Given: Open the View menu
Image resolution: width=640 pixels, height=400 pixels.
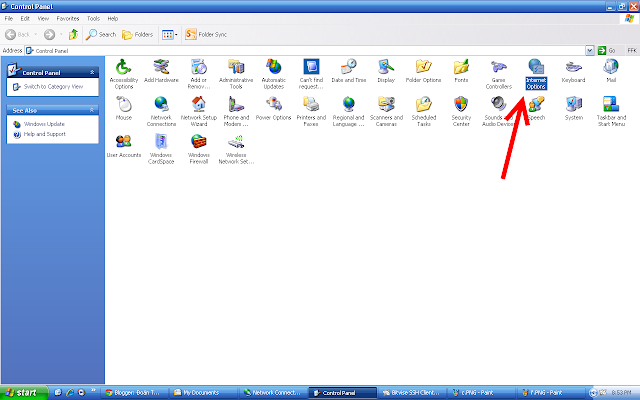Looking at the screenshot, I should pyautogui.click(x=43, y=18).
